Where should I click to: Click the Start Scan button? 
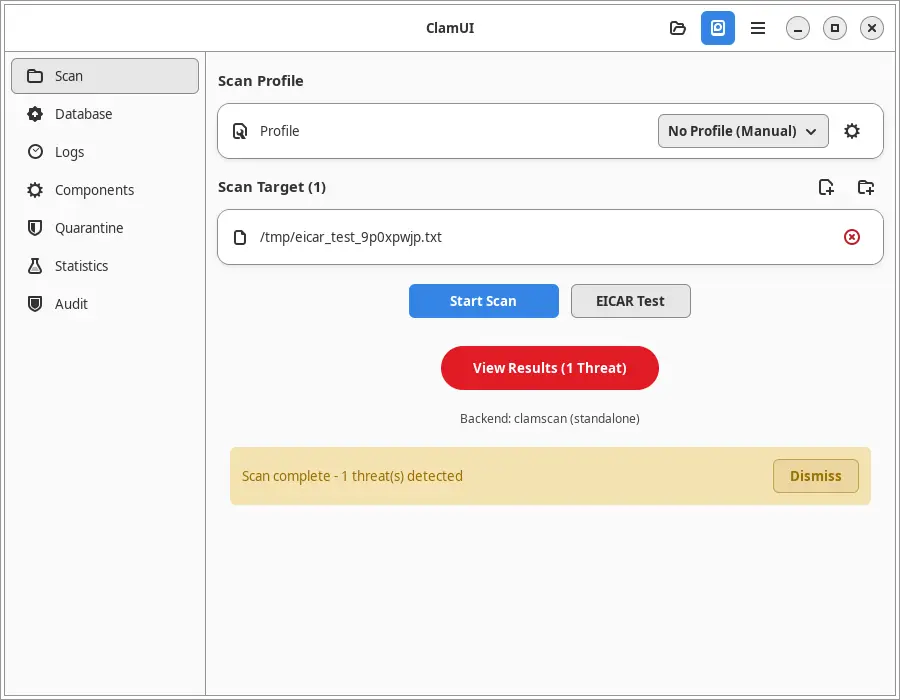pyautogui.click(x=484, y=301)
